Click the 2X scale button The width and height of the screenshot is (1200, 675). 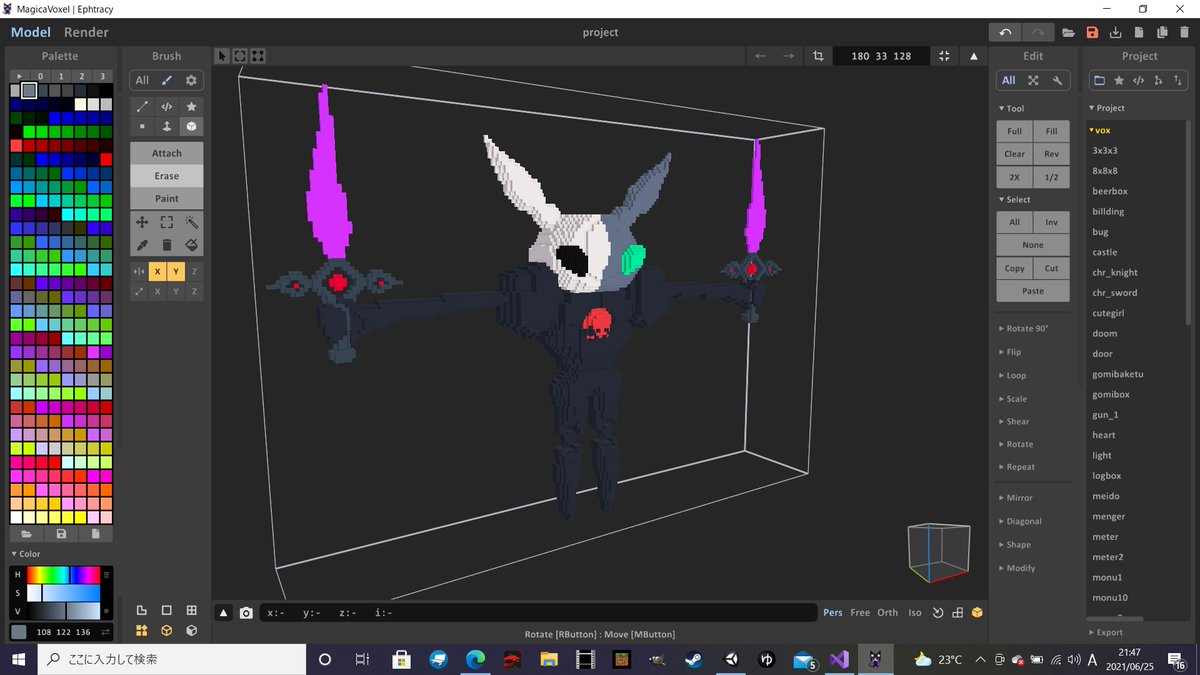point(1014,177)
